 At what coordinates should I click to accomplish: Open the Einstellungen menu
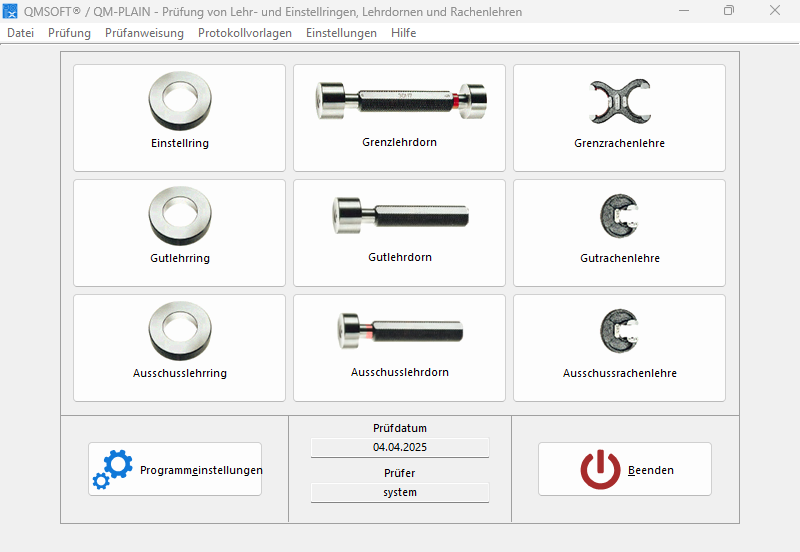tap(341, 33)
